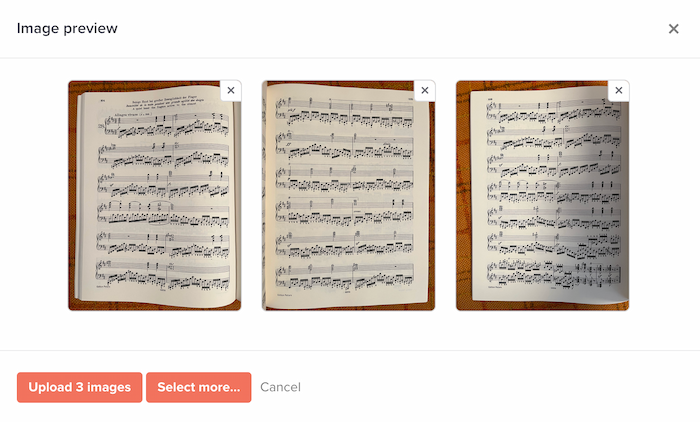Dismiss the center photo with its X icon
Viewport: 700px width, 422px height.
[x=425, y=91]
